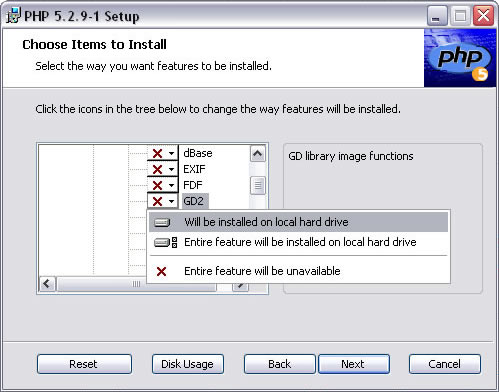Choose 'Will be installed on local hard drive'
The height and width of the screenshot is (392, 499).
(298, 222)
